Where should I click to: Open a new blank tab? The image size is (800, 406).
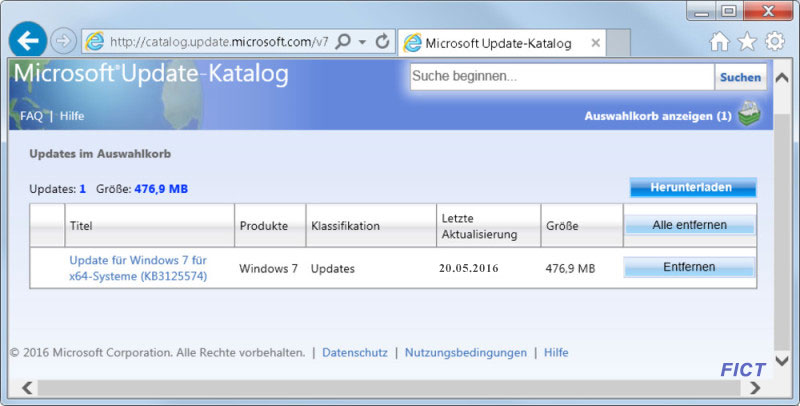click(x=618, y=43)
